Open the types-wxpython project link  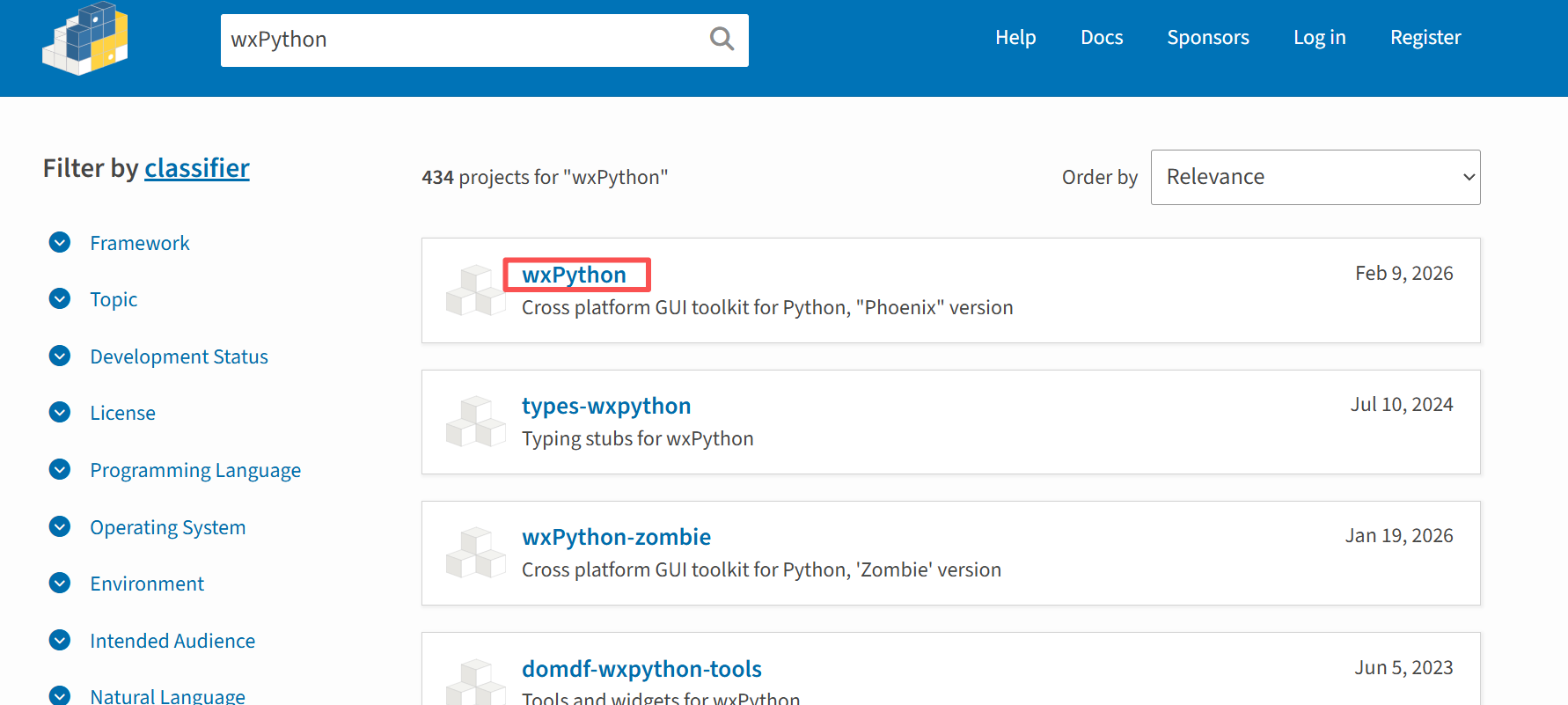tap(606, 406)
